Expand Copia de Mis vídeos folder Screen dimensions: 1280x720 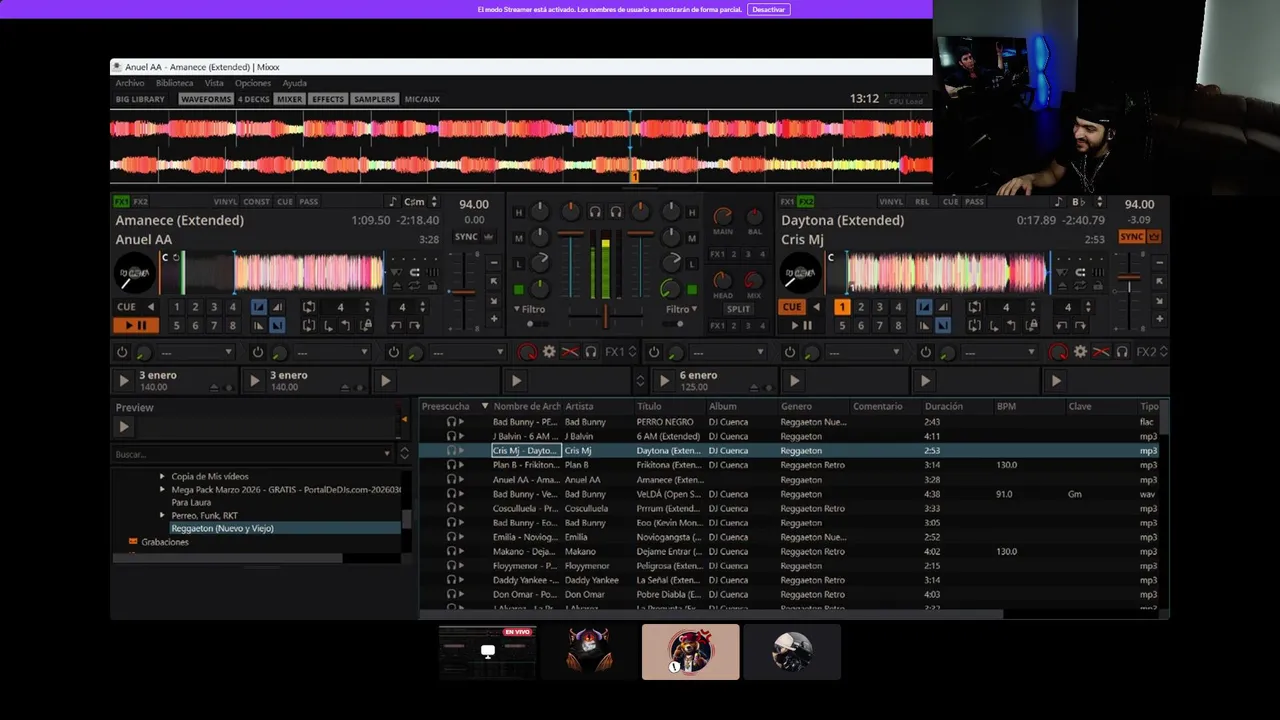click(162, 477)
